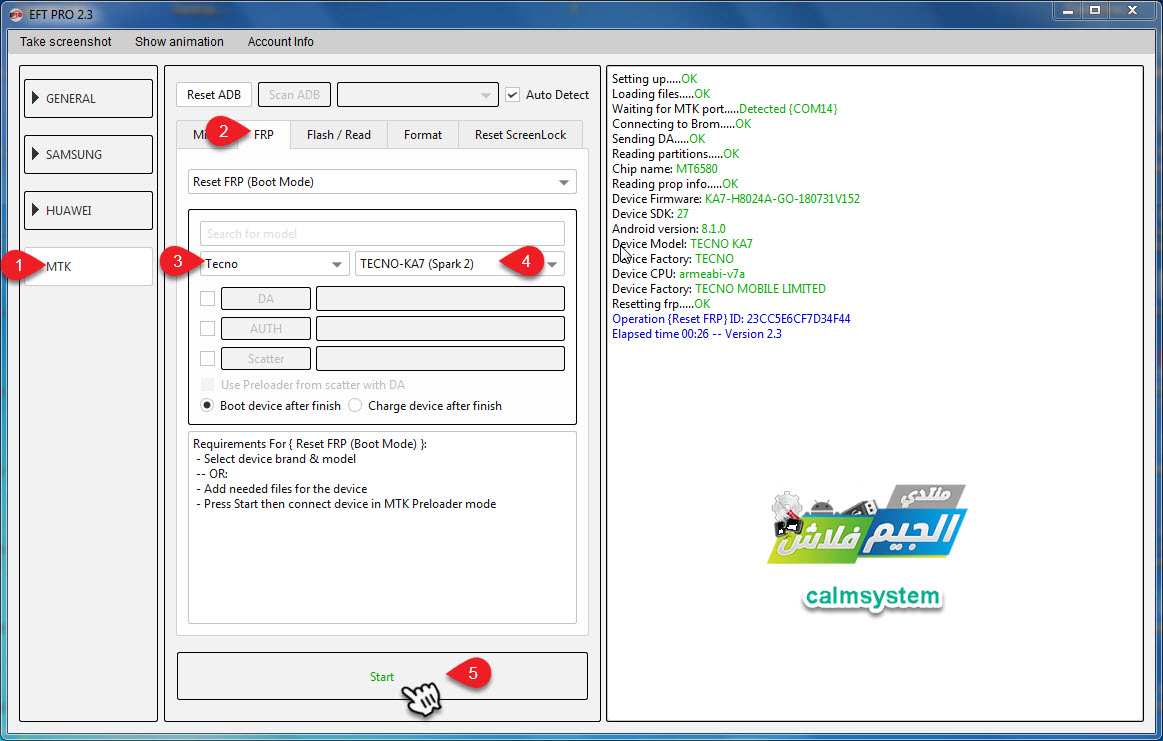Click the Scatter file path field
This screenshot has height=741, width=1163.
pyautogui.click(x=440, y=358)
